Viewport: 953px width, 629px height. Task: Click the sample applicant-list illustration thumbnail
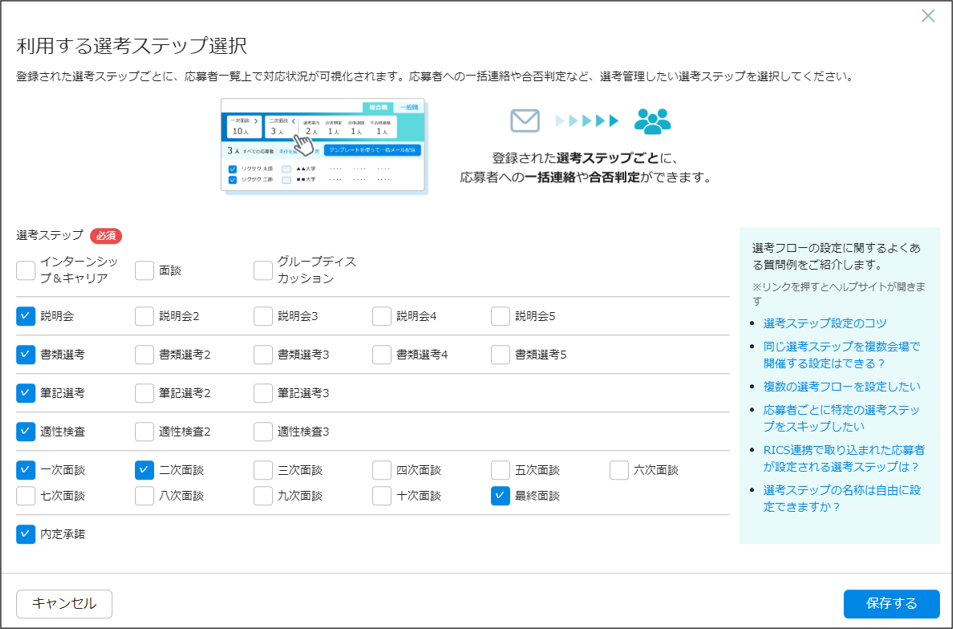click(325, 146)
